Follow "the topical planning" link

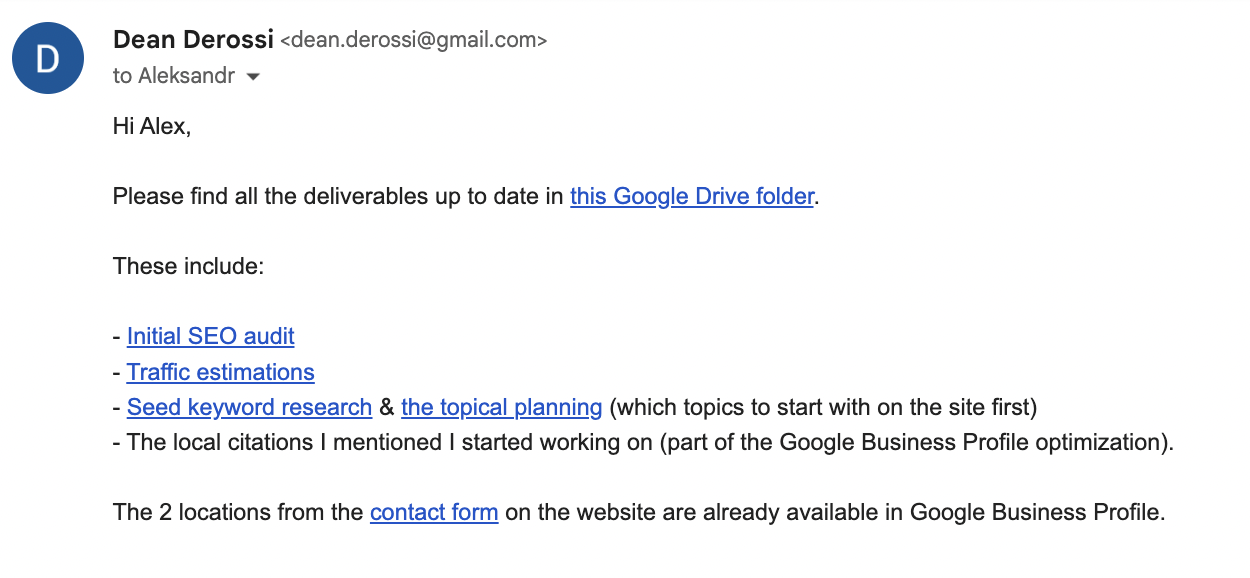[x=502, y=407]
